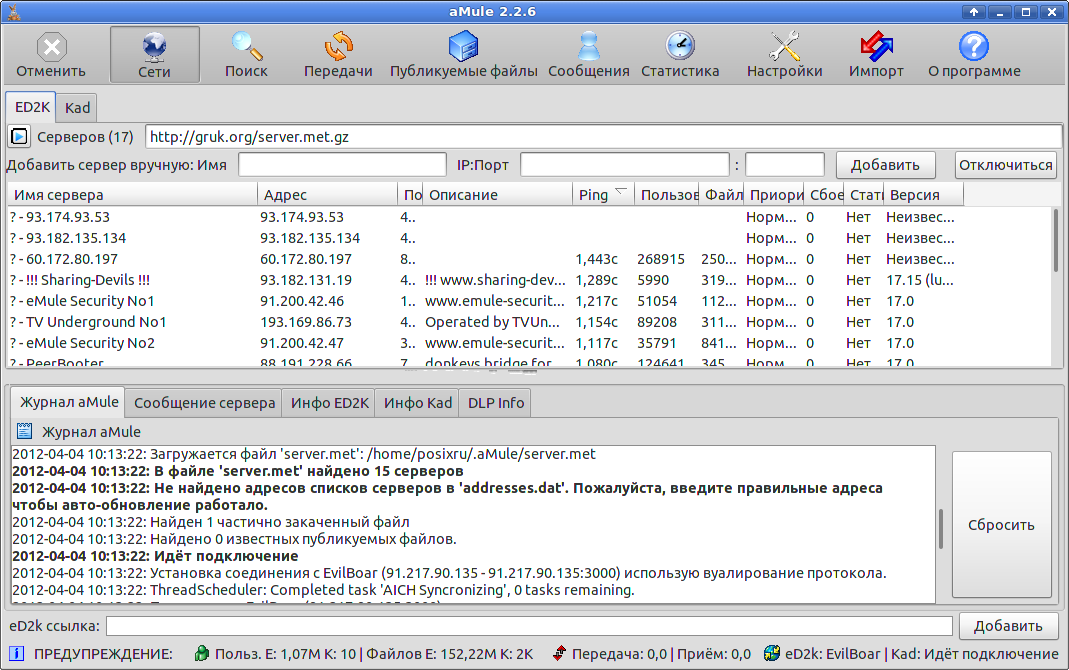This screenshot has height=670, width=1069.
Task: Click the transfer arrows status icon
Action: (x=559, y=654)
